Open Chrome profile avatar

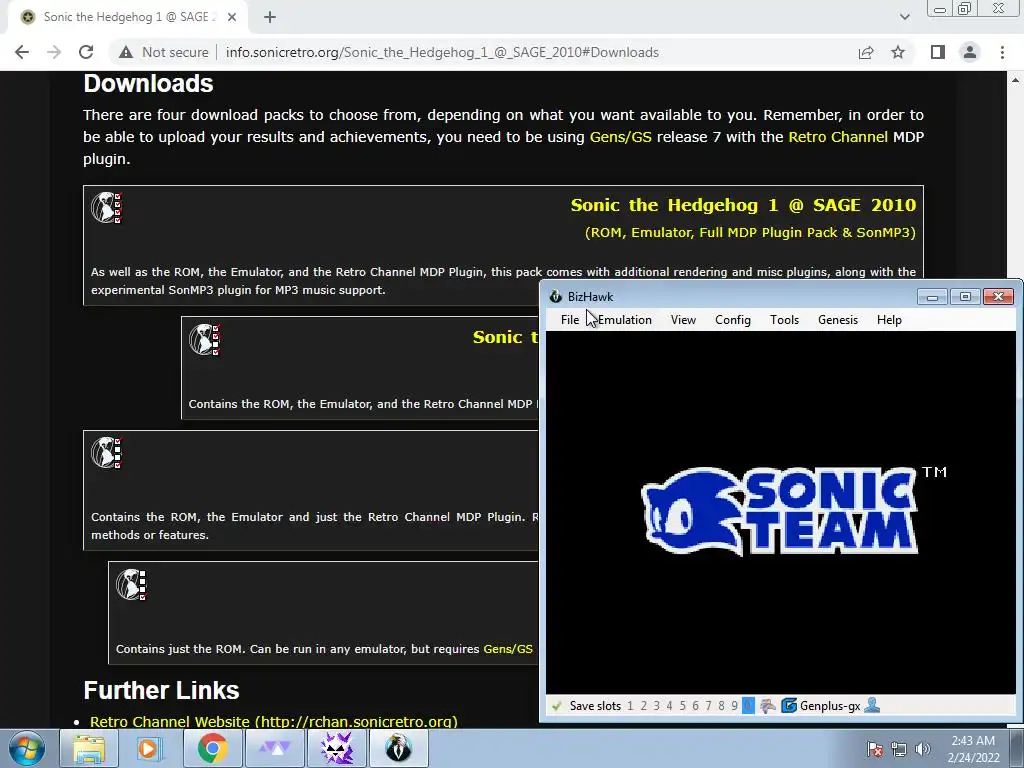coord(970,52)
